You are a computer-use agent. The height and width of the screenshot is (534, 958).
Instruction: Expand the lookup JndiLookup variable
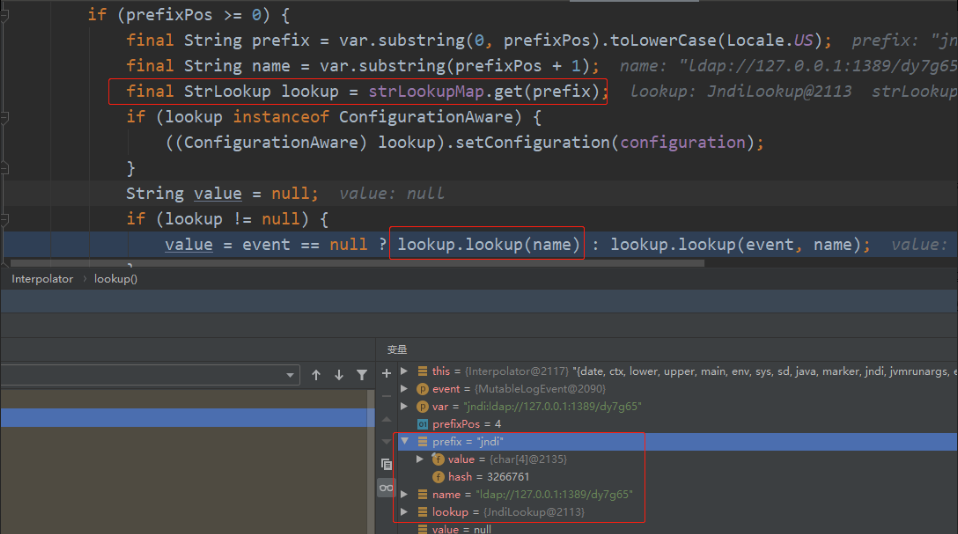[x=404, y=512]
